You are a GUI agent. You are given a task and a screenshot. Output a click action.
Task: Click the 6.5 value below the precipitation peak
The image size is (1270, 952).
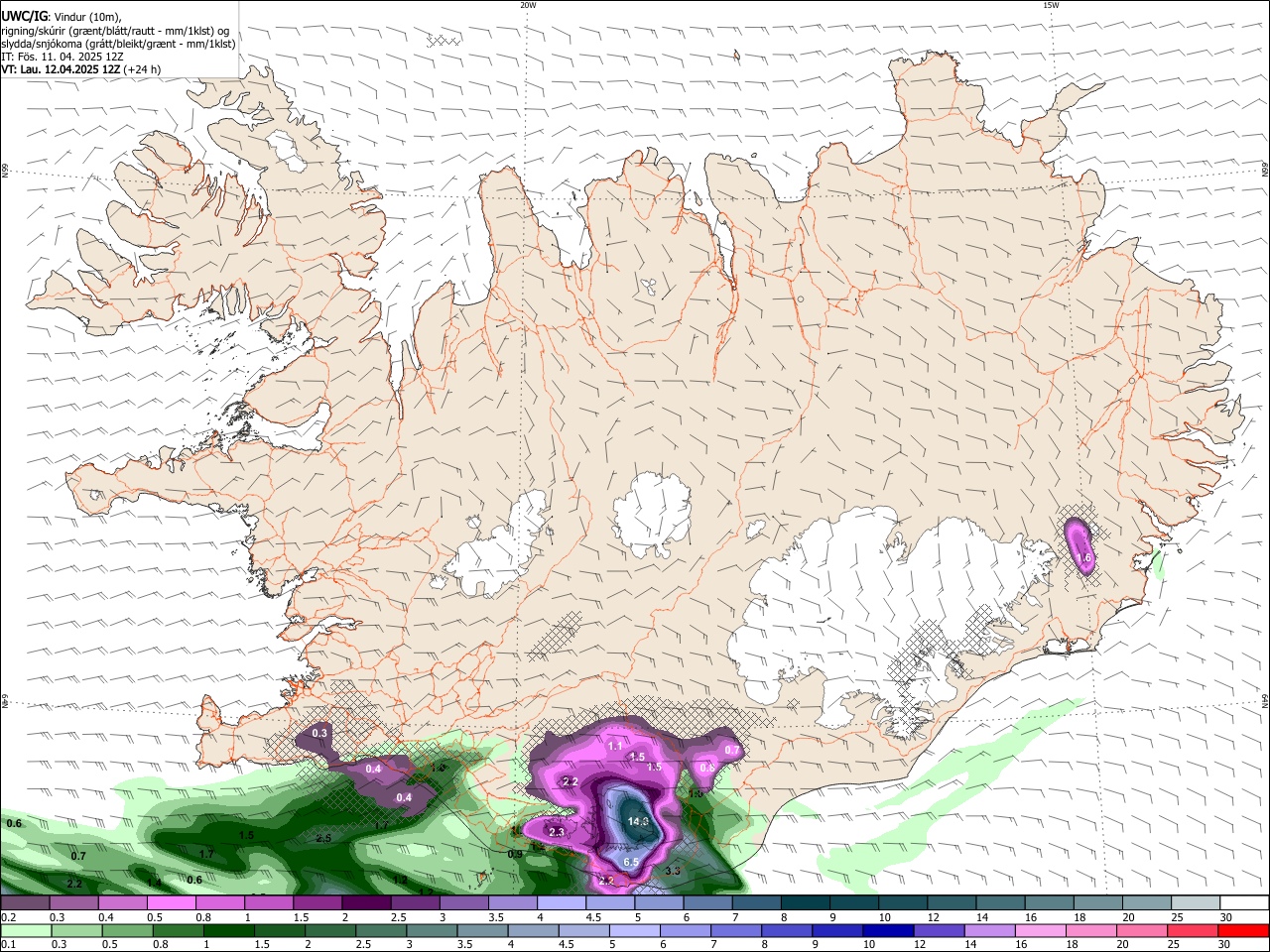click(x=630, y=863)
